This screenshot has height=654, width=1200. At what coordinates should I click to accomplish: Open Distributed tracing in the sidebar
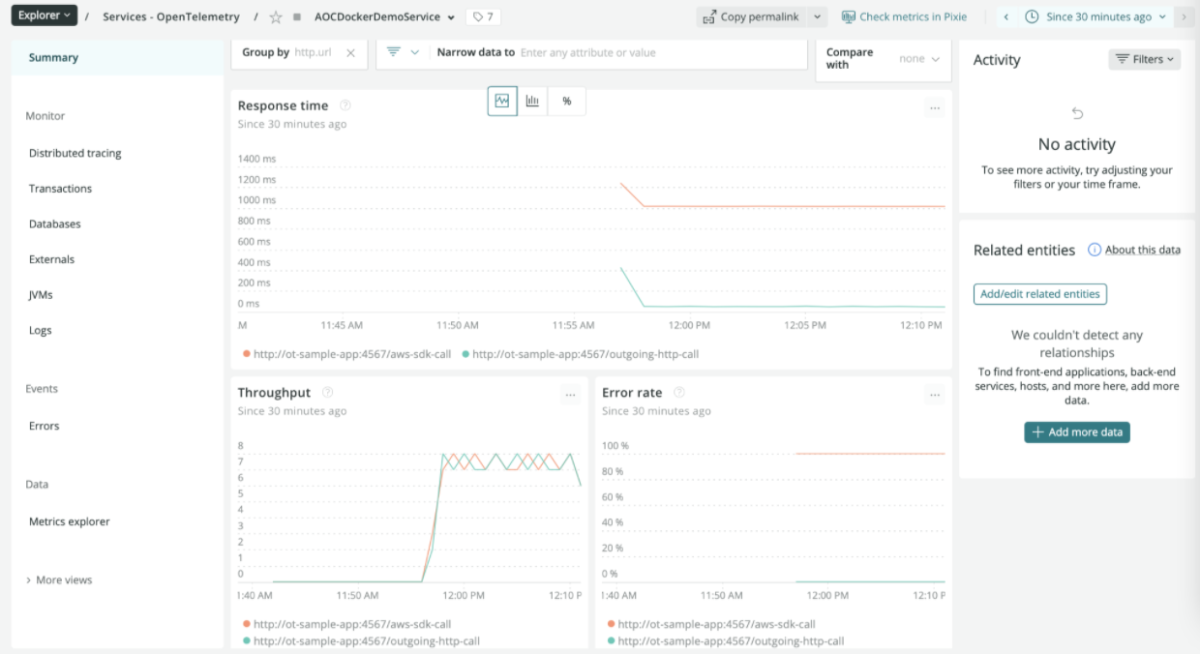tap(75, 153)
